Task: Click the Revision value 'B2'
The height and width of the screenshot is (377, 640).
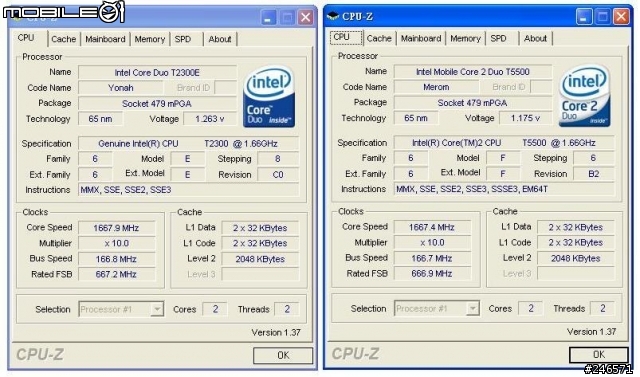Action: [593, 174]
